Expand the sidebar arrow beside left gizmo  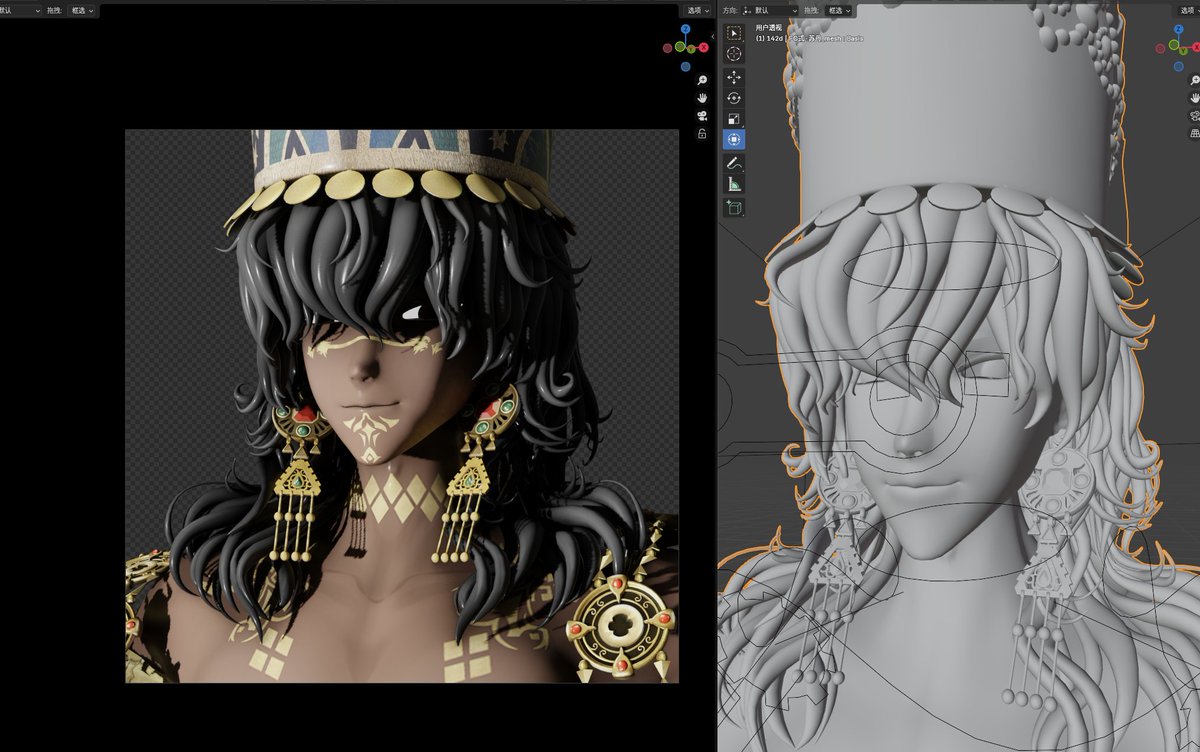pos(712,36)
